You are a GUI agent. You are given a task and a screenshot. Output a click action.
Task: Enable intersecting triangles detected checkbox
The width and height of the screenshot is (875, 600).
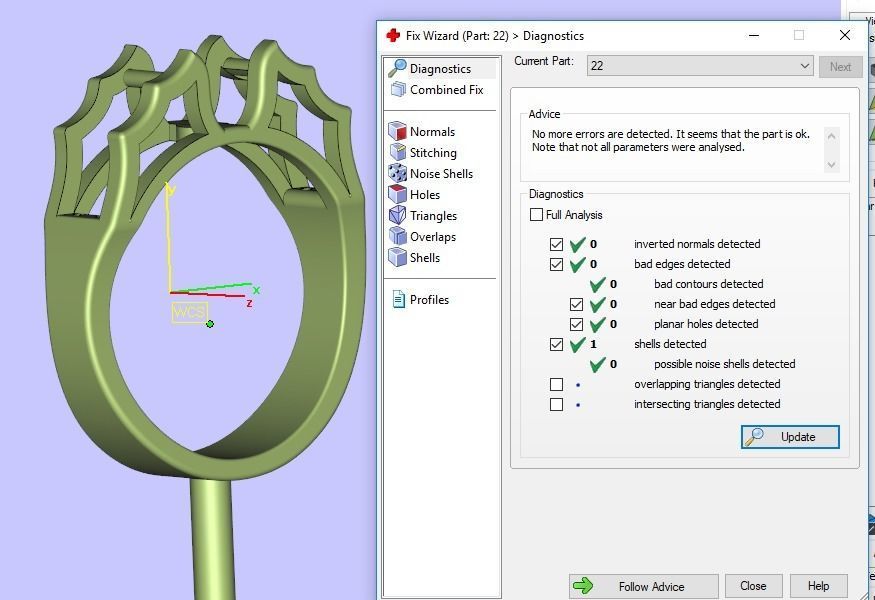556,404
